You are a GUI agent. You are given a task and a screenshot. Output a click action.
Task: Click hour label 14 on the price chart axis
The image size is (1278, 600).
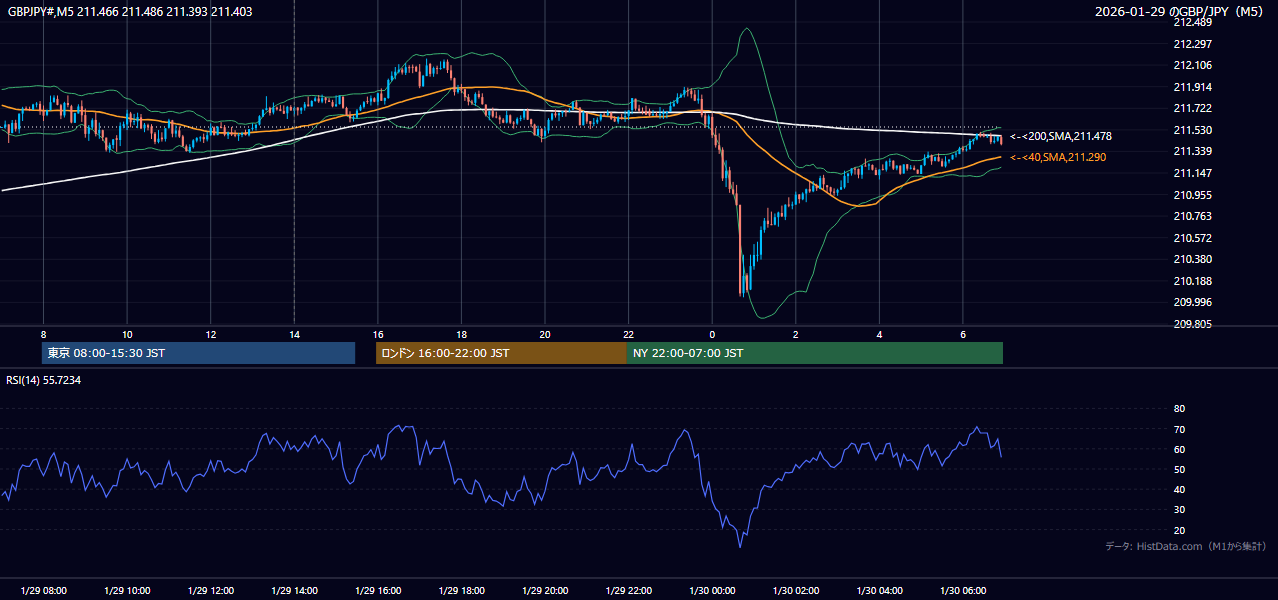pos(294,334)
